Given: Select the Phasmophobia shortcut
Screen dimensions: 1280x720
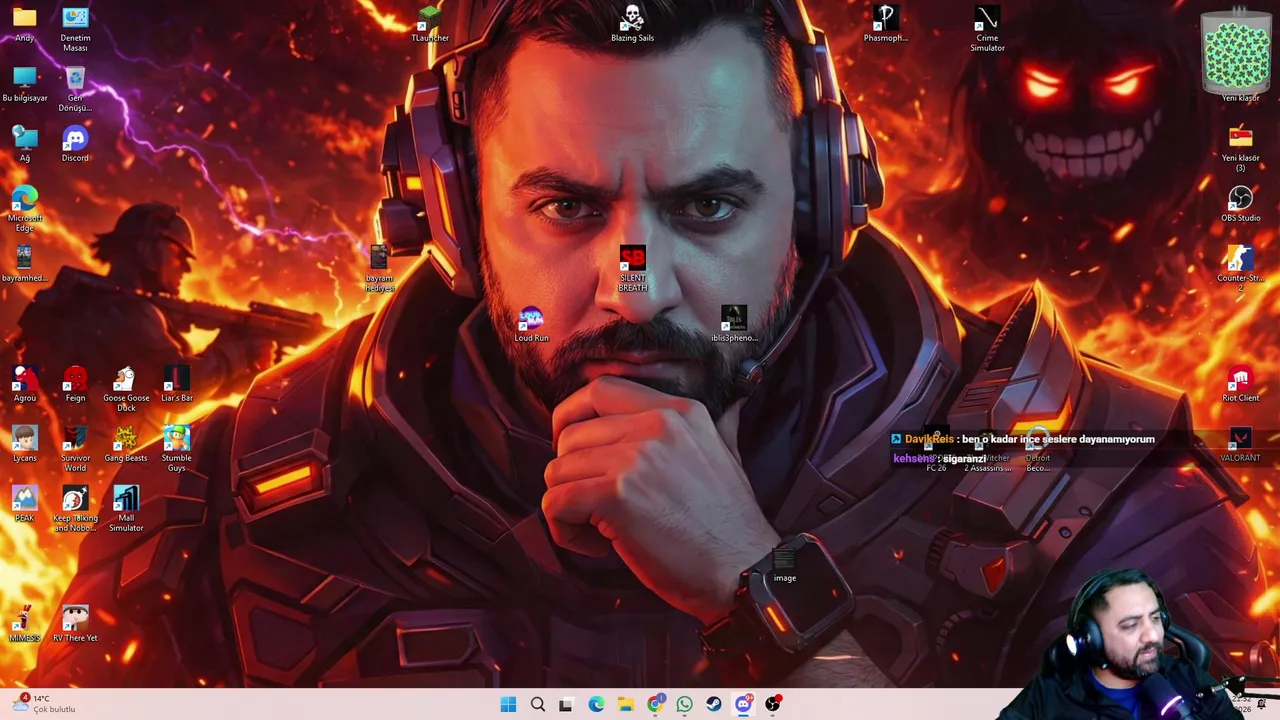Looking at the screenshot, I should point(886,25).
